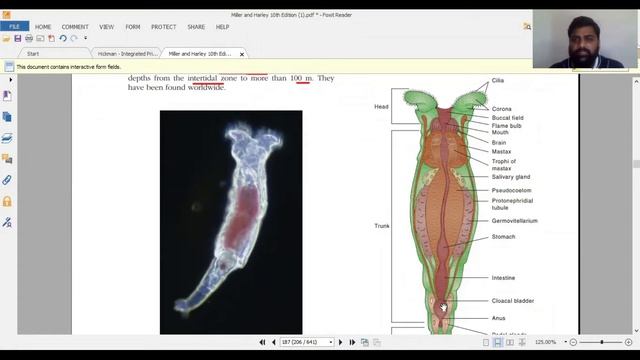Open the Pages thumbnails panel

pyautogui.click(x=7, y=117)
